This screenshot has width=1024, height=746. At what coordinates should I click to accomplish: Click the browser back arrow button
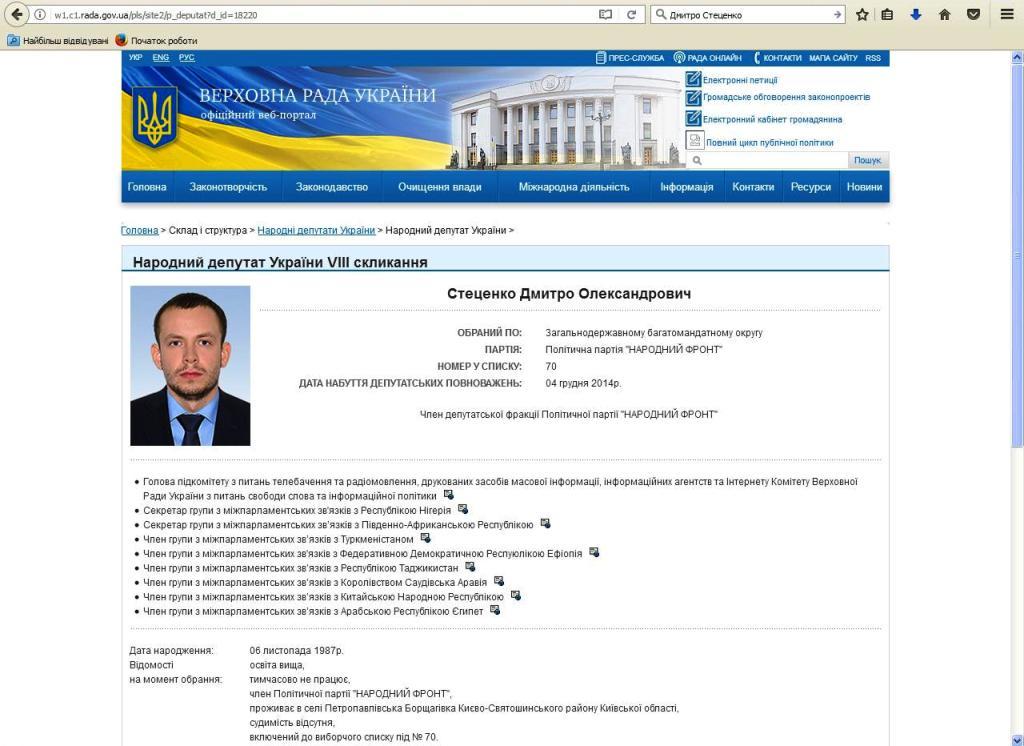17,15
